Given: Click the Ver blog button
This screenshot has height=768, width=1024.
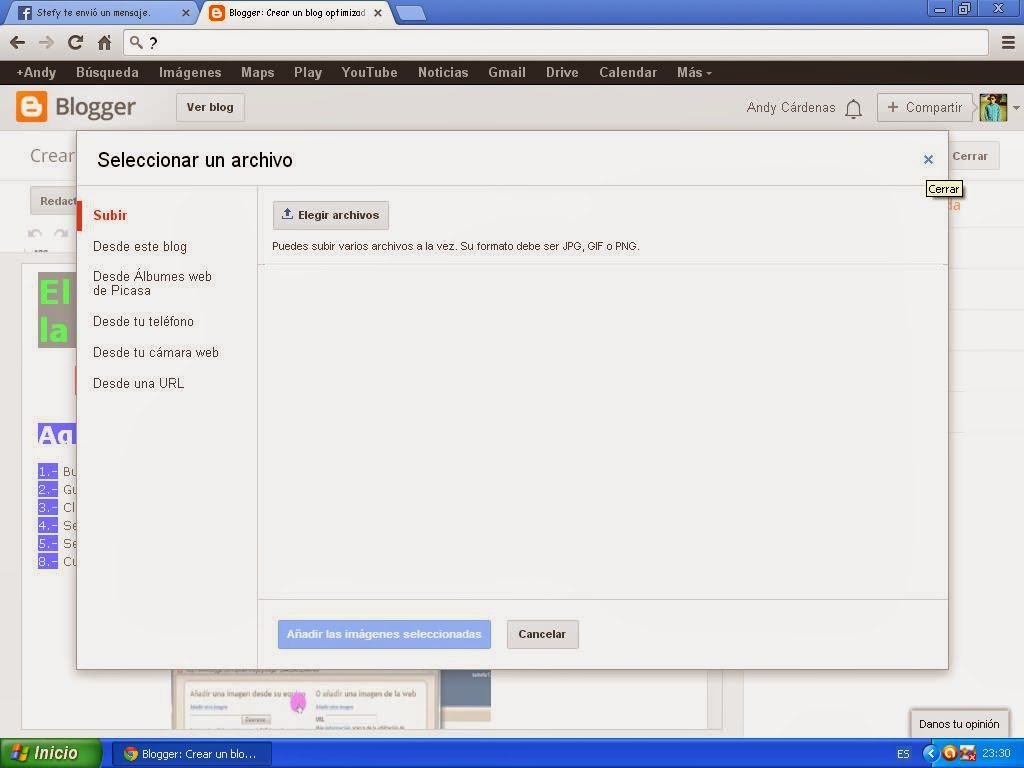Looking at the screenshot, I should (209, 107).
